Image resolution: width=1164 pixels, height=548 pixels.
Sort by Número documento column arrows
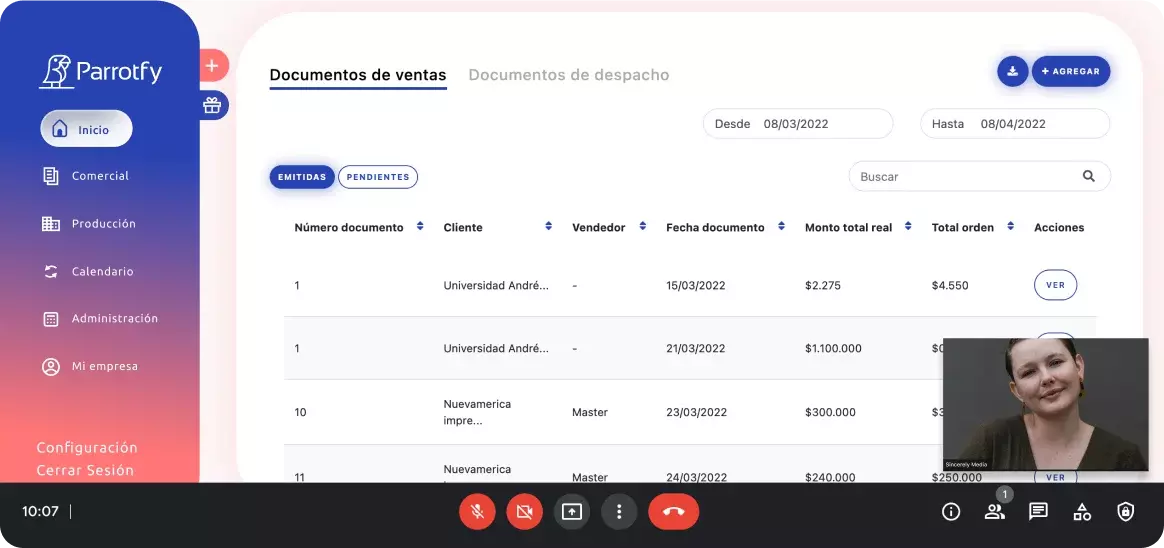[x=420, y=227]
